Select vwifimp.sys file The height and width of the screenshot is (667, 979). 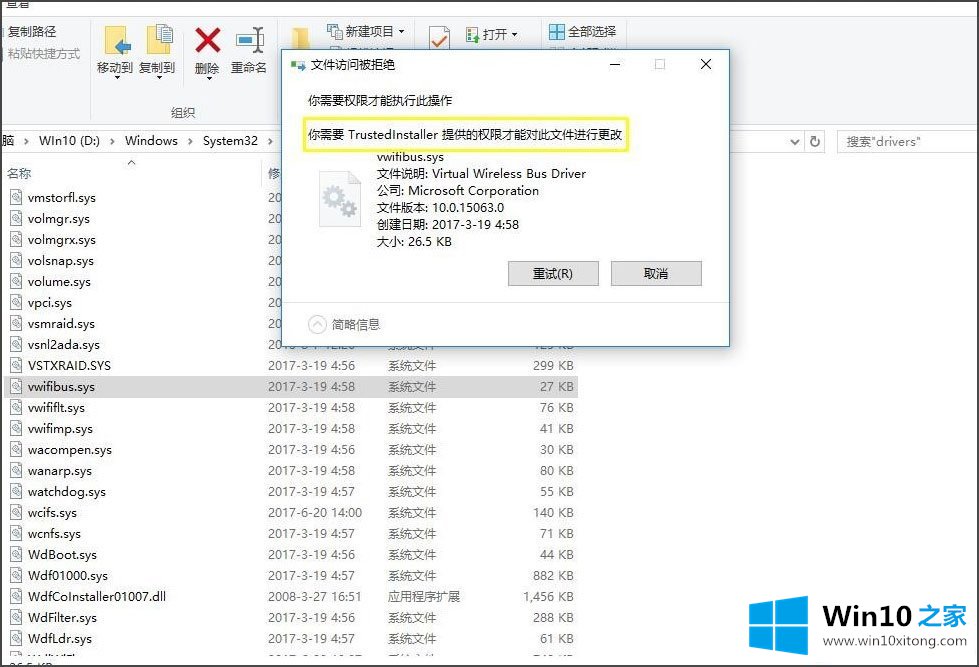pyautogui.click(x=60, y=428)
